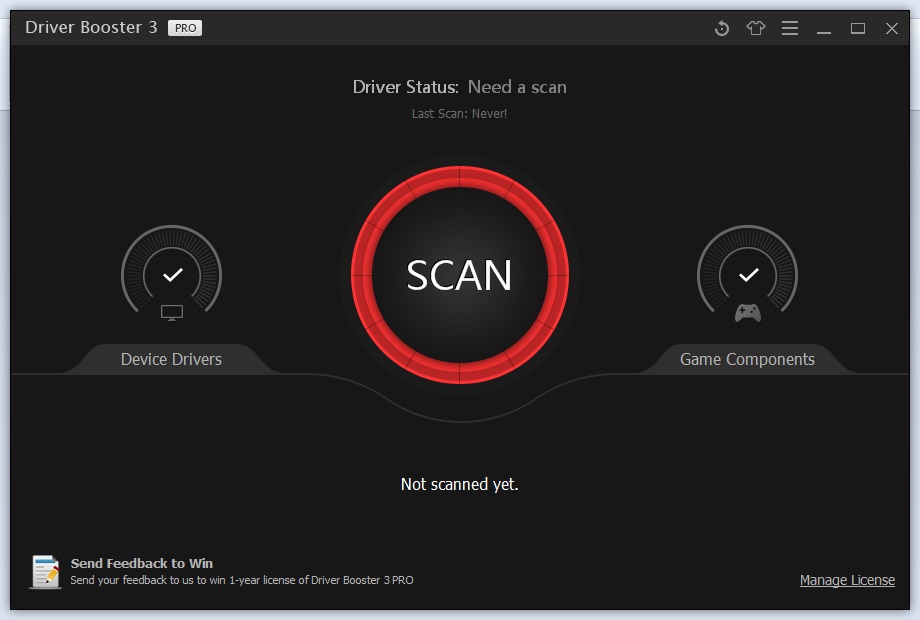Click the gamepad icon under Game Components gauge

coord(748,313)
